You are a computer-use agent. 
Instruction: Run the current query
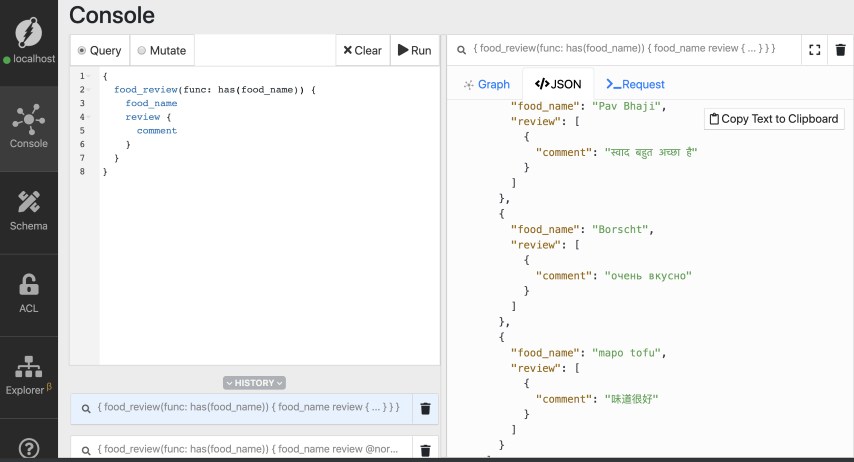(414, 50)
